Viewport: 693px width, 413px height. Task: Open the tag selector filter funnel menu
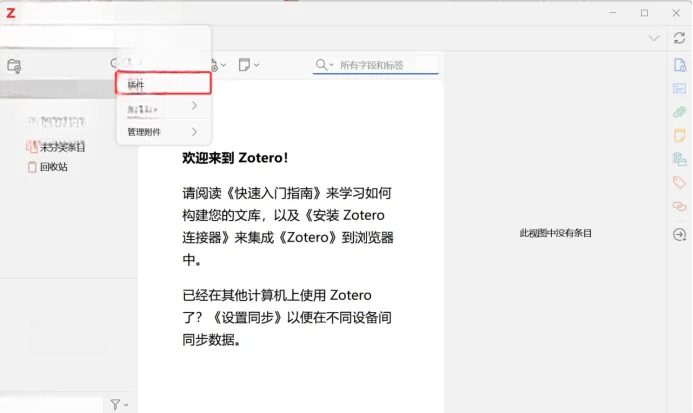tap(118, 404)
